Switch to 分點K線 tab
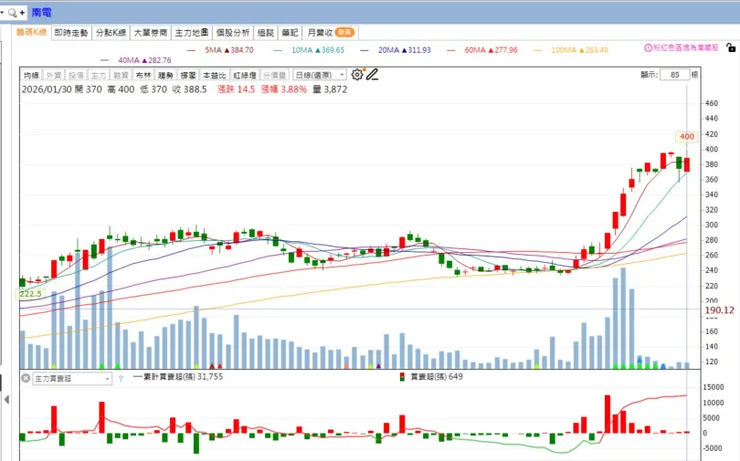Screen dimensions: 740x461 (111, 33)
